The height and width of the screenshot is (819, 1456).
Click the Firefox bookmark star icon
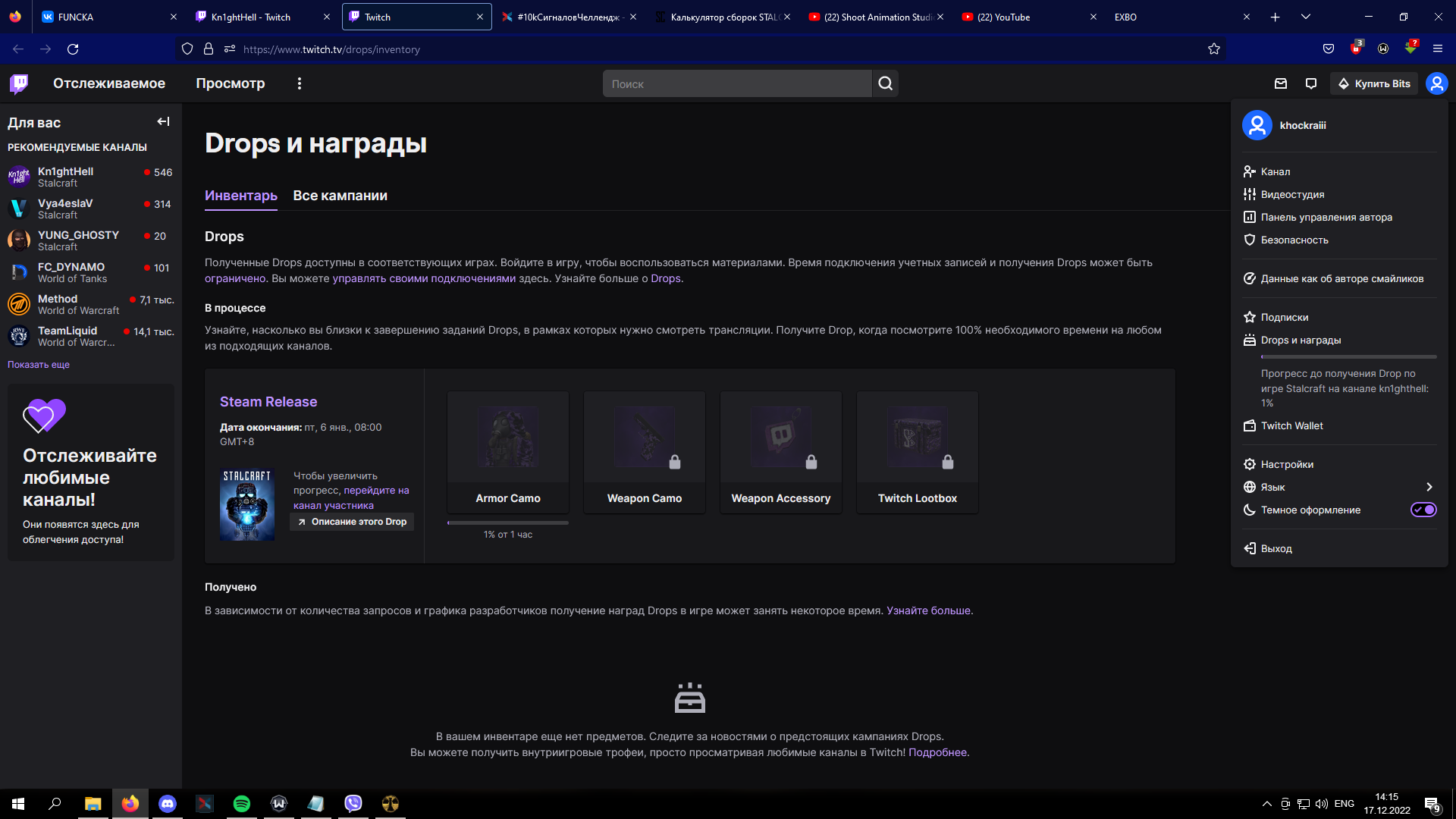point(1214,49)
